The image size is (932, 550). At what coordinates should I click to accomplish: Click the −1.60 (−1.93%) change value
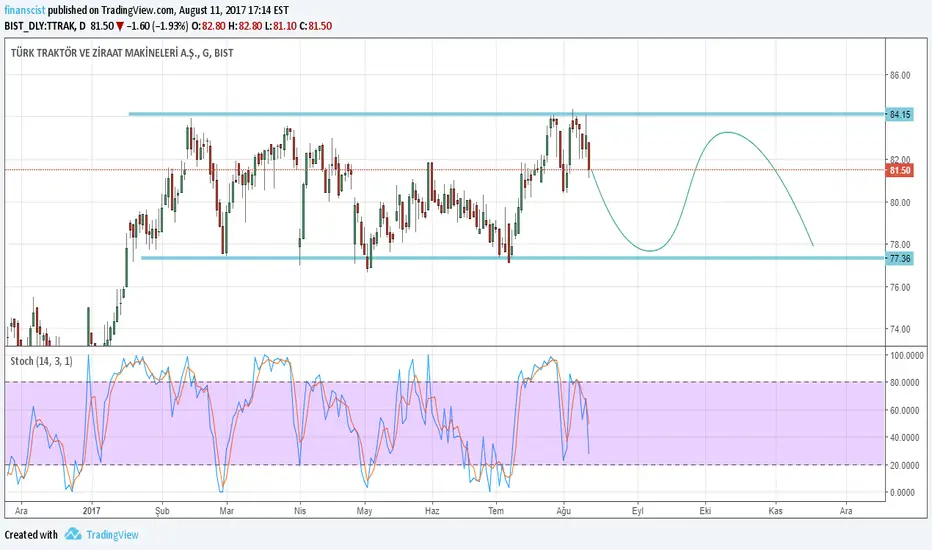tap(158, 26)
